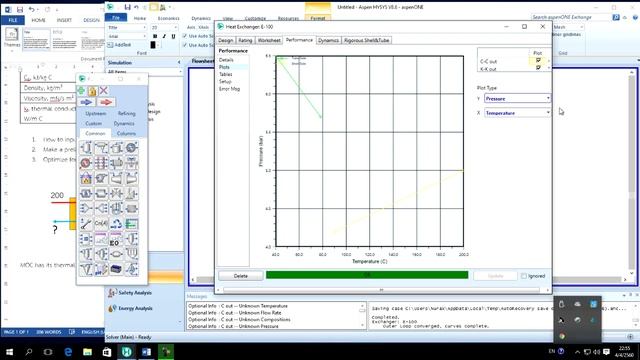Click the AddText tool
Viewport: 640px width, 360px height.
pos(119,45)
